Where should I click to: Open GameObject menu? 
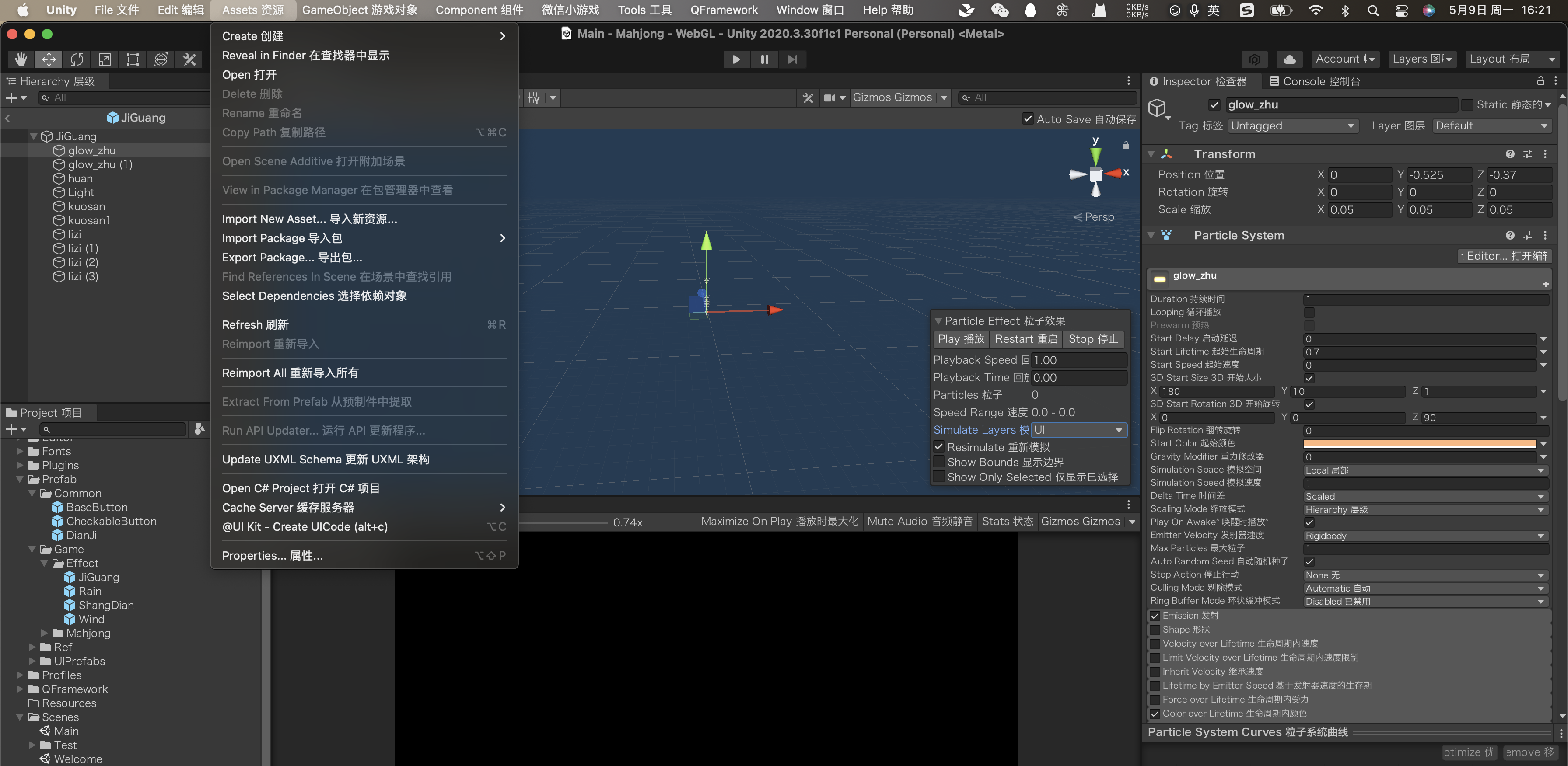tap(360, 10)
